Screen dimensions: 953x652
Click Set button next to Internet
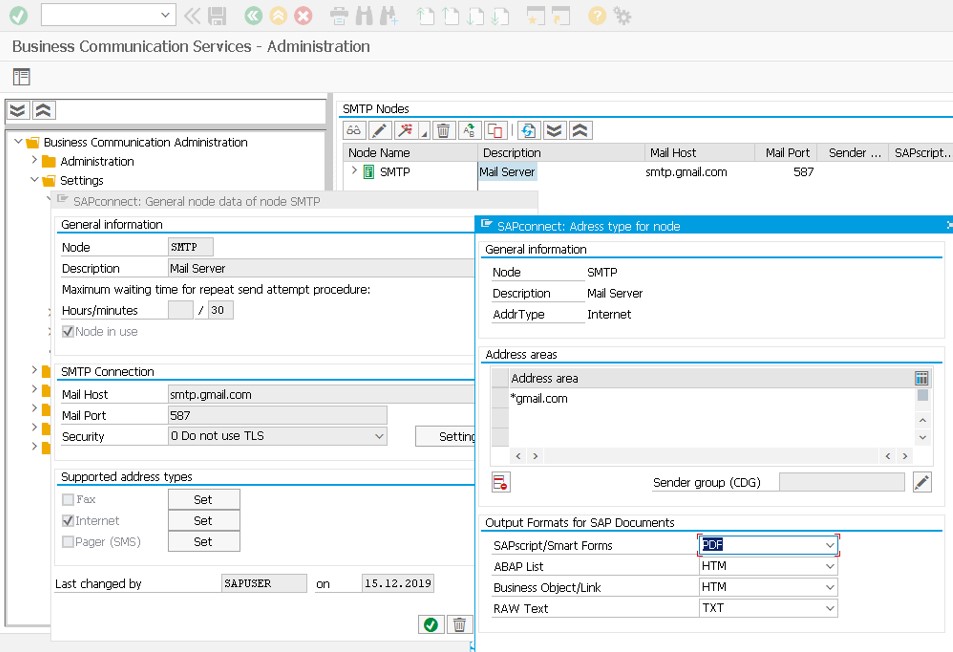click(x=204, y=521)
